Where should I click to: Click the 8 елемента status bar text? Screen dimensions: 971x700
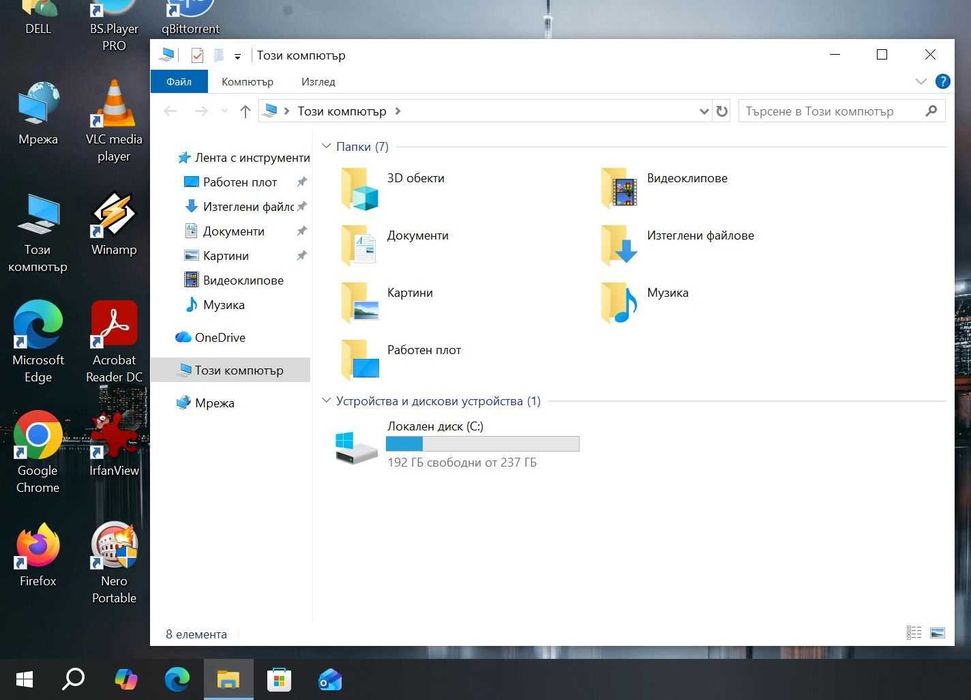pyautogui.click(x=196, y=634)
